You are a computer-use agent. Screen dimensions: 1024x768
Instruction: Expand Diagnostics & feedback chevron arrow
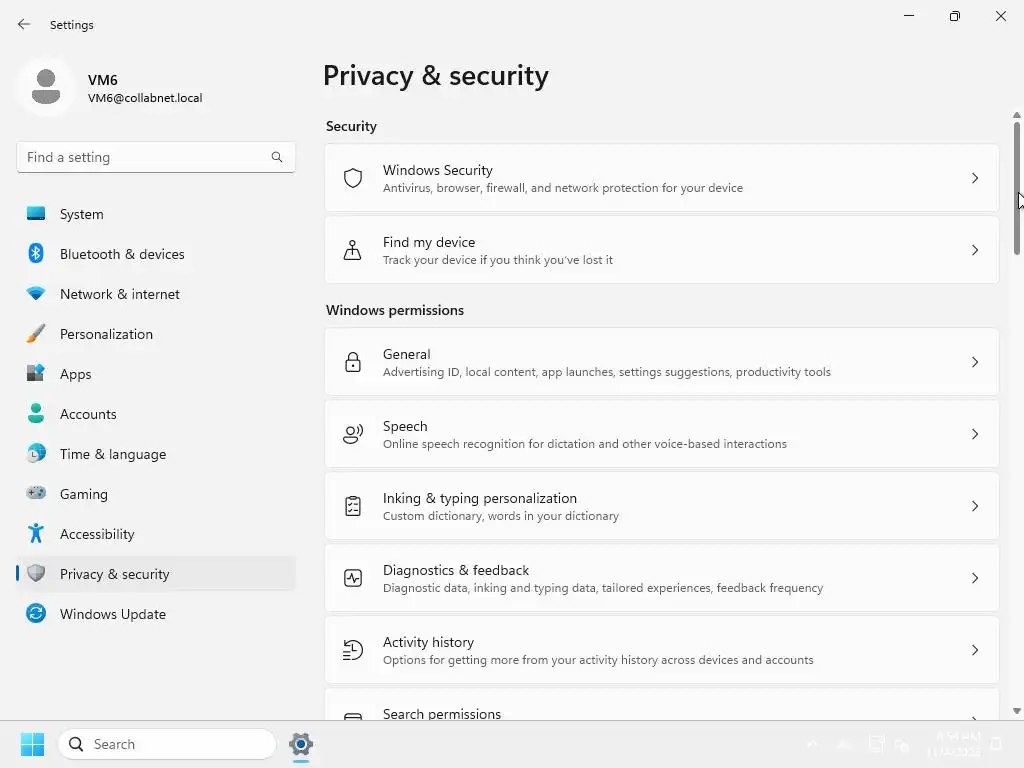[975, 578]
